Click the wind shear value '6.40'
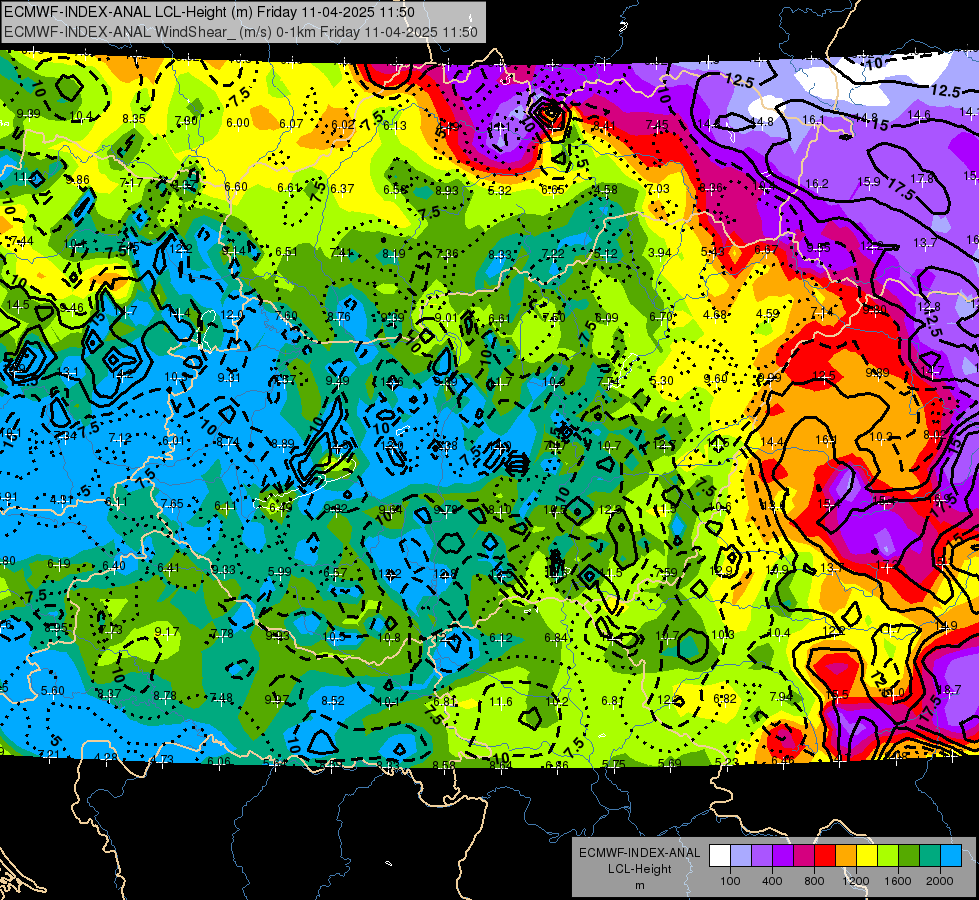The image size is (979, 900). click(114, 566)
